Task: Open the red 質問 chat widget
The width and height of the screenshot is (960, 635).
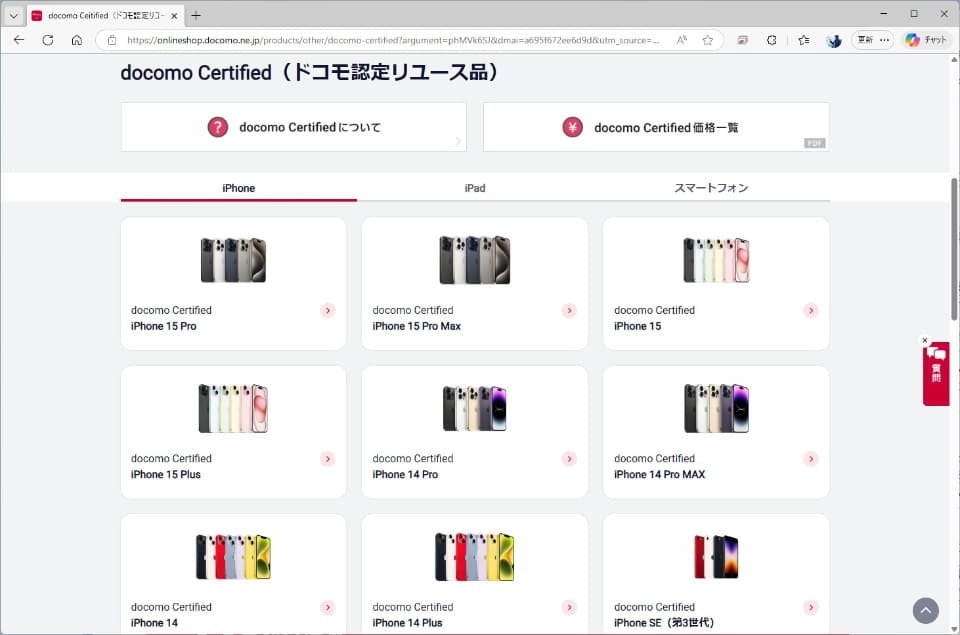Action: click(936, 374)
